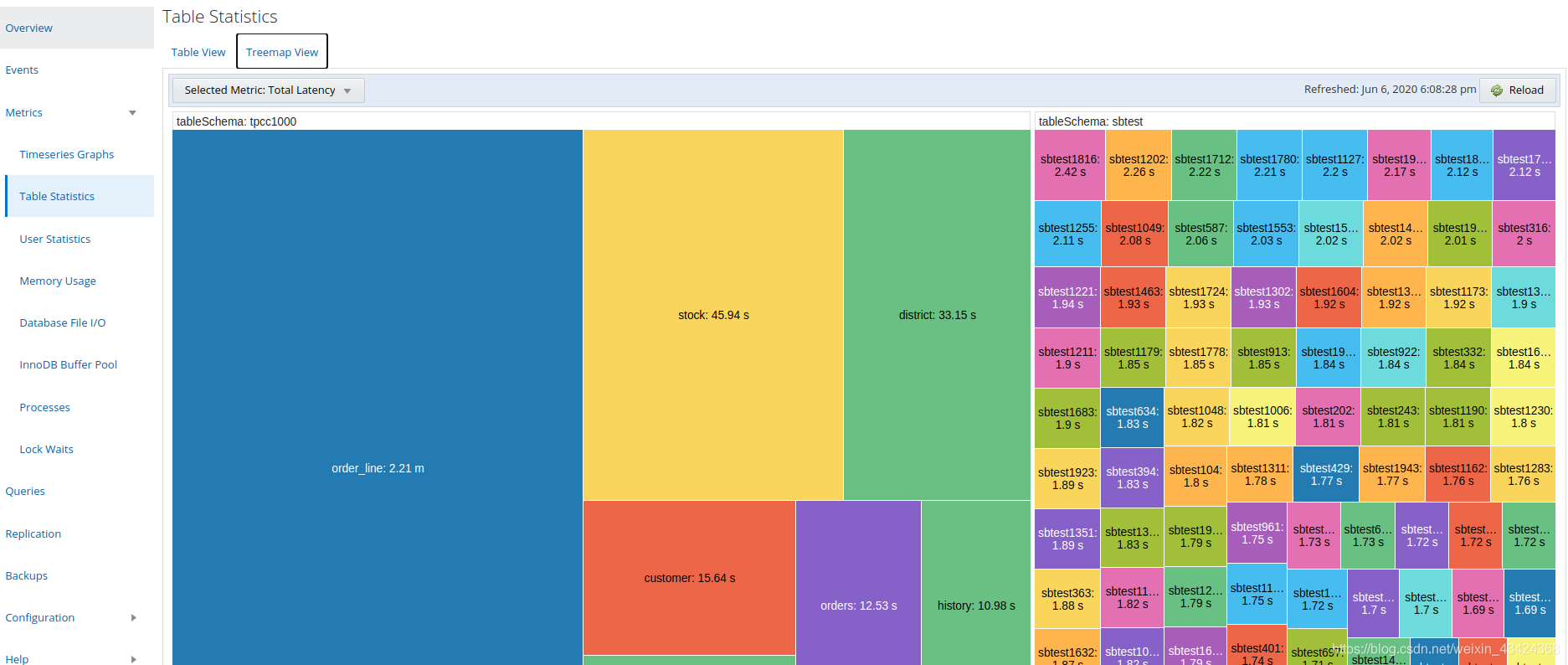
Task: Open Queries section
Action: (x=25, y=492)
